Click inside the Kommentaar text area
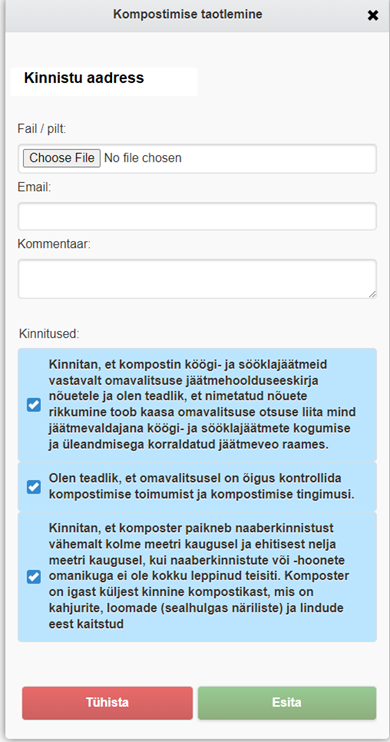Viewport: 390px width, 742px height. tap(197, 279)
